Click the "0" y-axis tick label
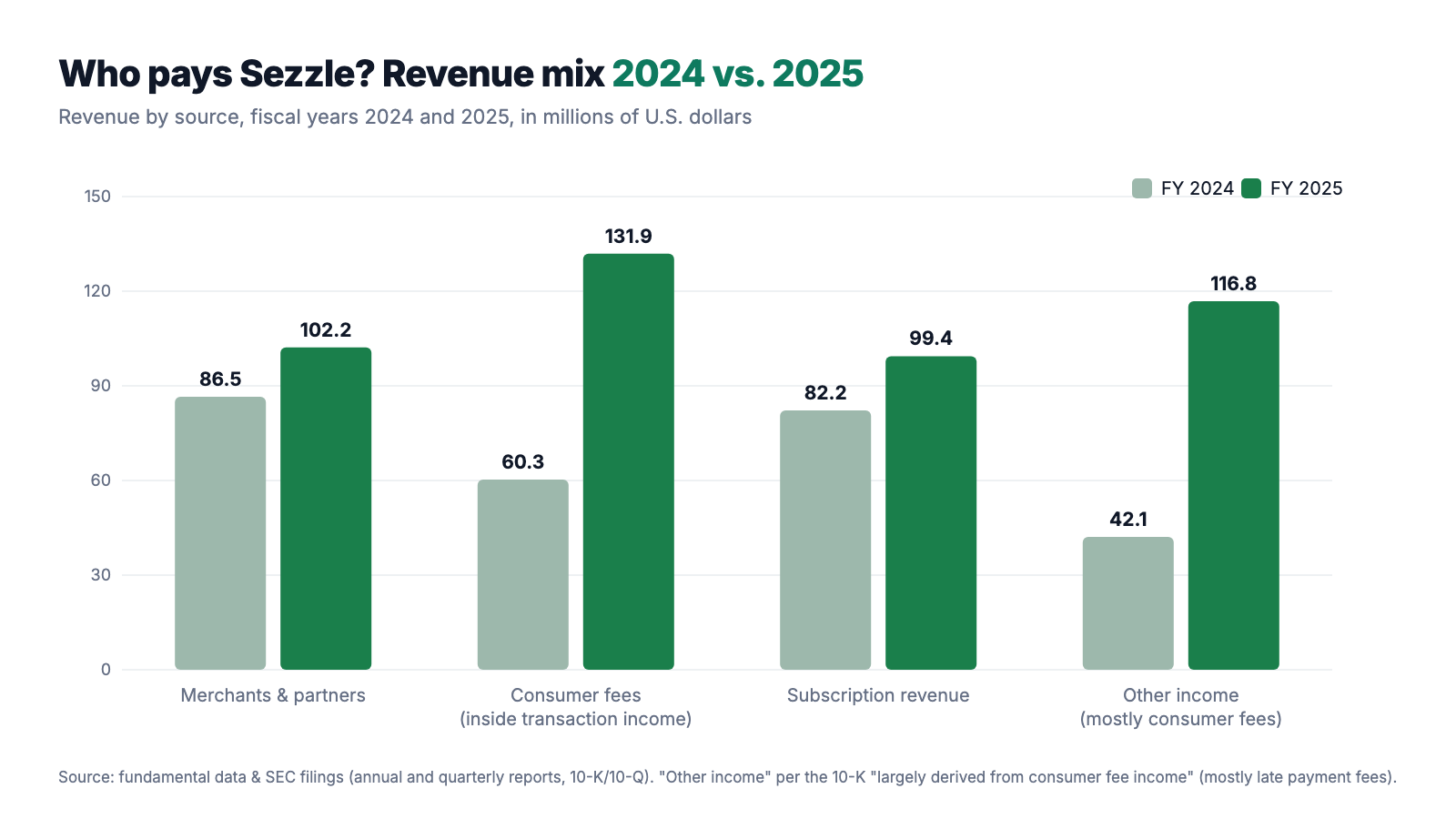This screenshot has width=1456, height=819. coord(106,670)
